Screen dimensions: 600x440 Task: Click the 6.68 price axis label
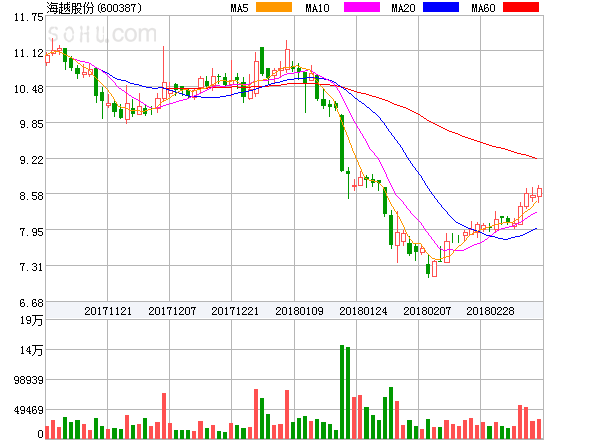pos(31,303)
